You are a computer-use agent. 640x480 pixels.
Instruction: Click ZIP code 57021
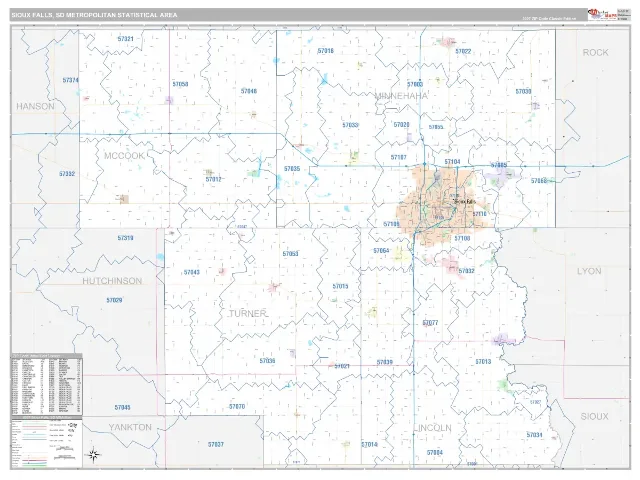[x=342, y=367]
